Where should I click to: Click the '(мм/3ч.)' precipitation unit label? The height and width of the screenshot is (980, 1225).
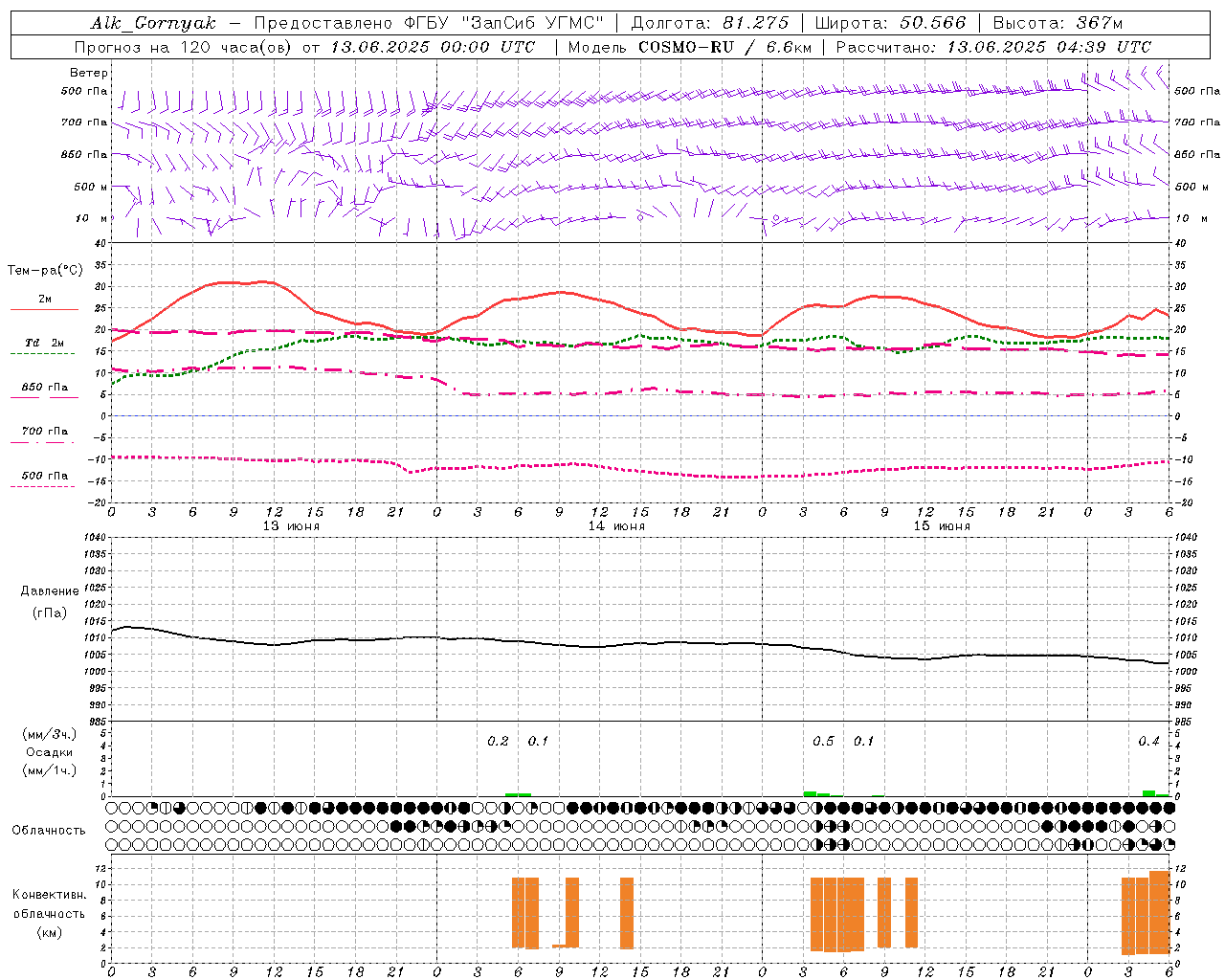[x=50, y=734]
